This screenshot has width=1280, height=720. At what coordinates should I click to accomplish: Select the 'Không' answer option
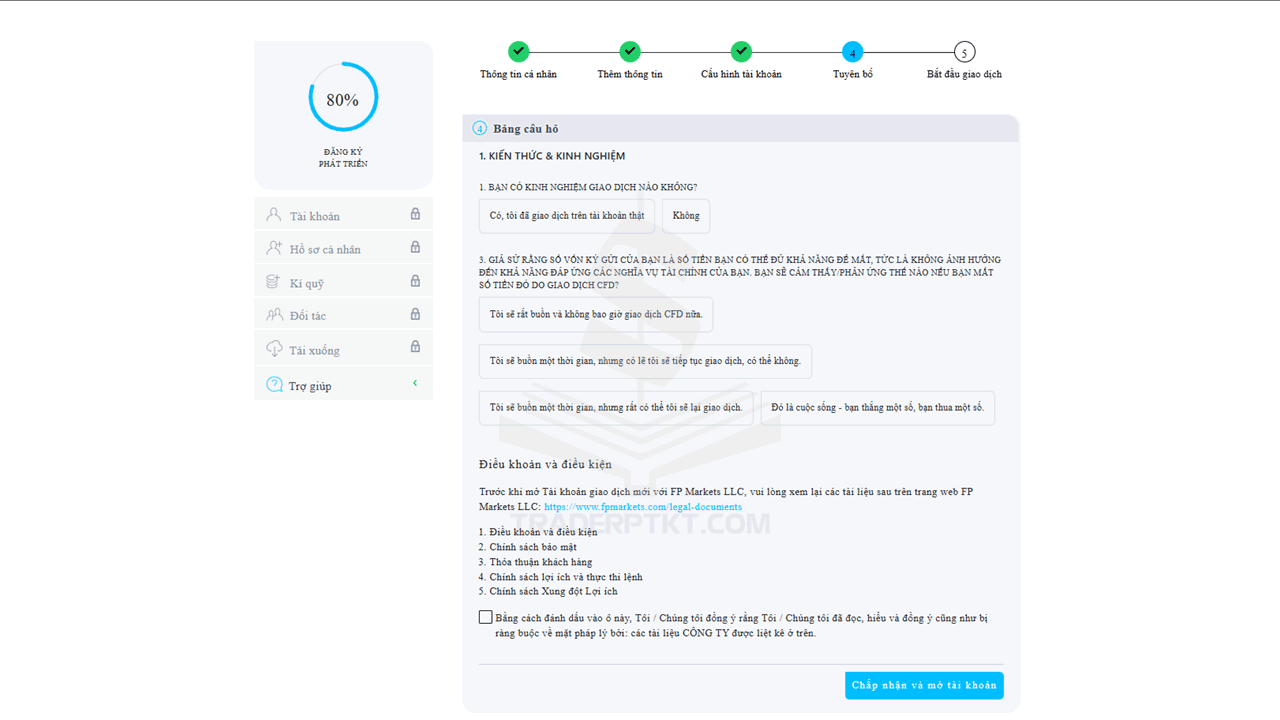pyautogui.click(x=686, y=216)
